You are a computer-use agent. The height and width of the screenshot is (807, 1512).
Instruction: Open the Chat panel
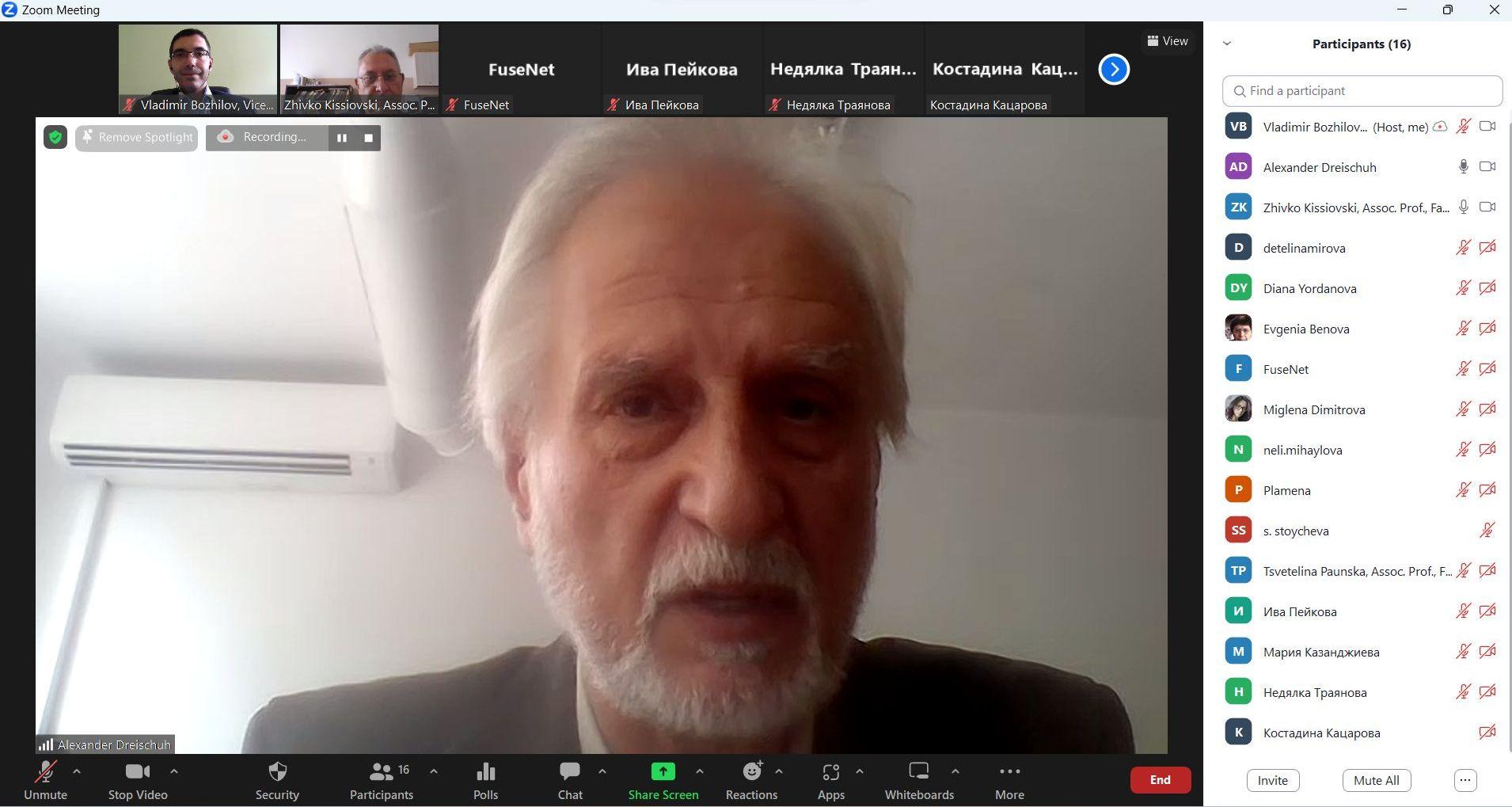pos(570,779)
